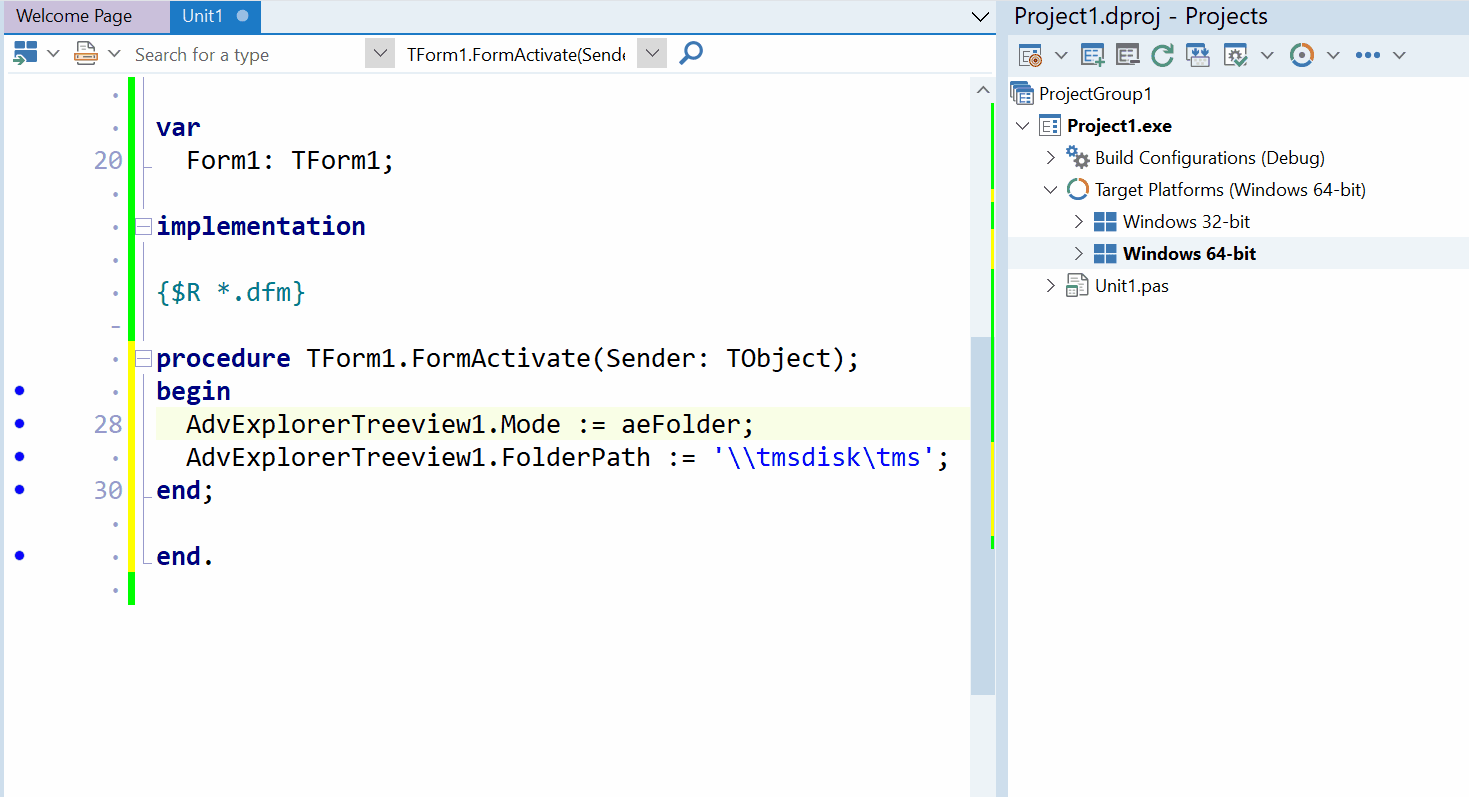Open the dropdown beside the three-dots icon

[x=1399, y=55]
